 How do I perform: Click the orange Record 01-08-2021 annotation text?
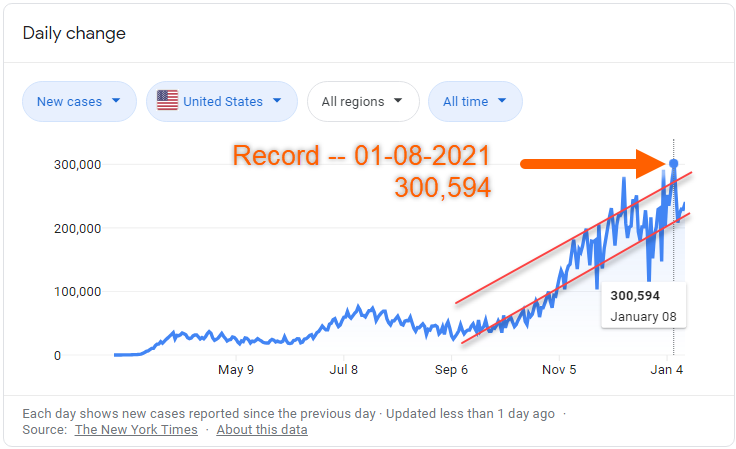coord(361,156)
